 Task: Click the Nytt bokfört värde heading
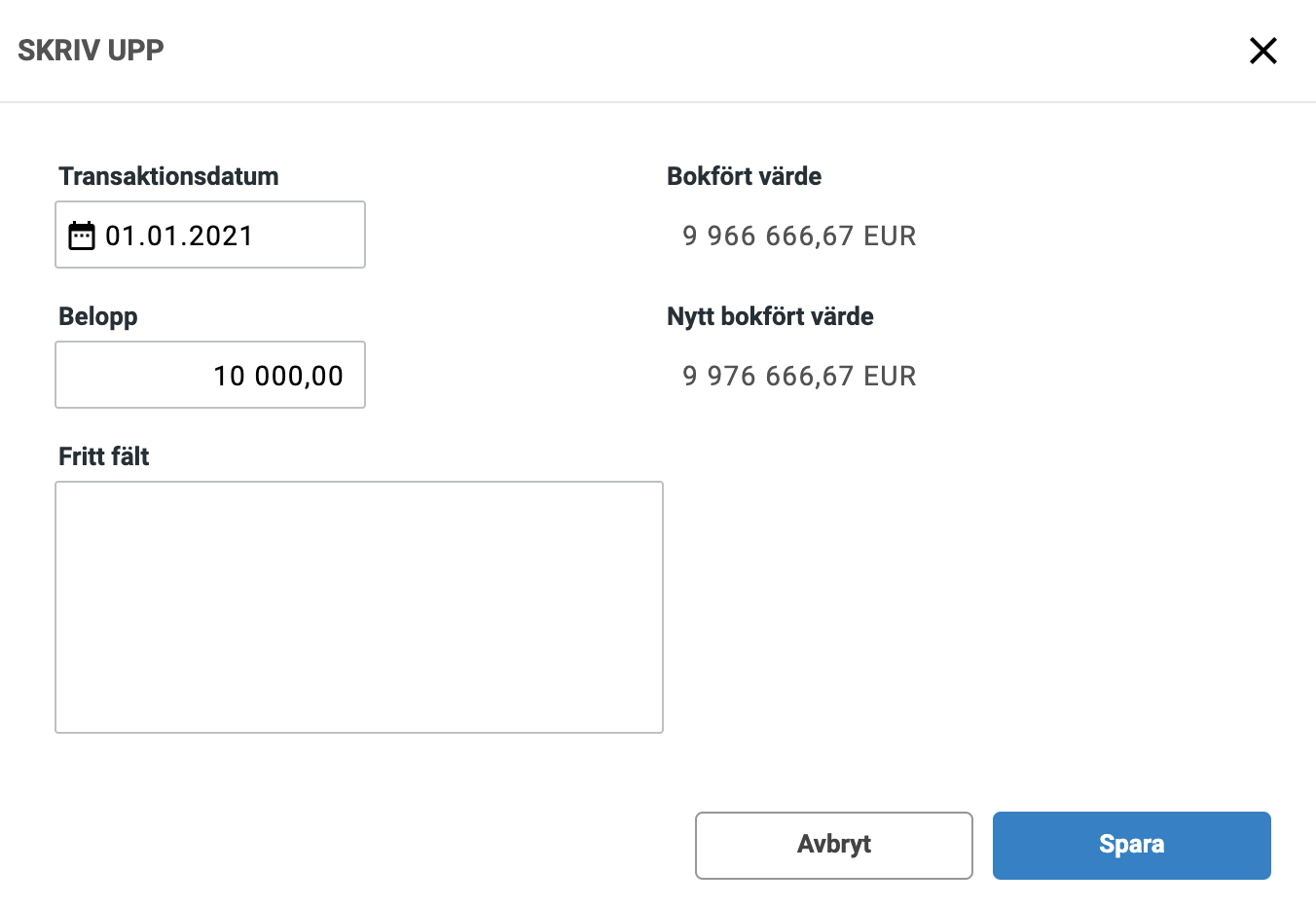coord(770,316)
